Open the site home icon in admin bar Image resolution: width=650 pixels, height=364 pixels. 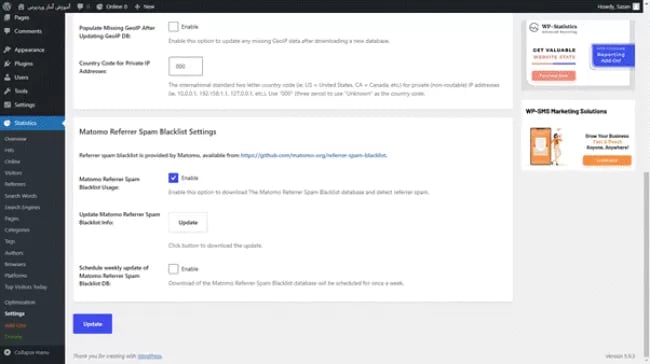(21, 7)
